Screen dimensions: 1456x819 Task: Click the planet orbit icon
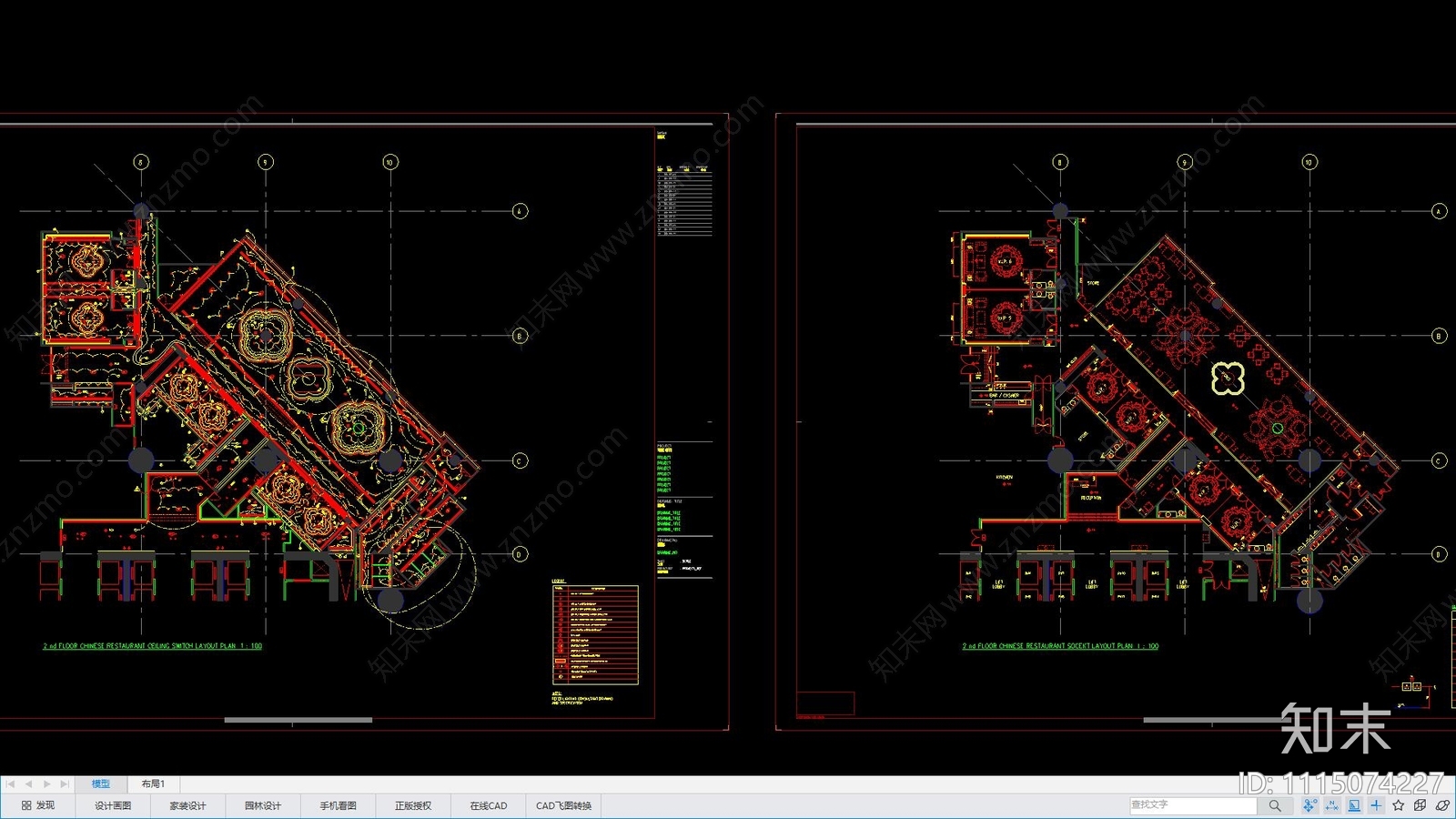pos(1442,805)
